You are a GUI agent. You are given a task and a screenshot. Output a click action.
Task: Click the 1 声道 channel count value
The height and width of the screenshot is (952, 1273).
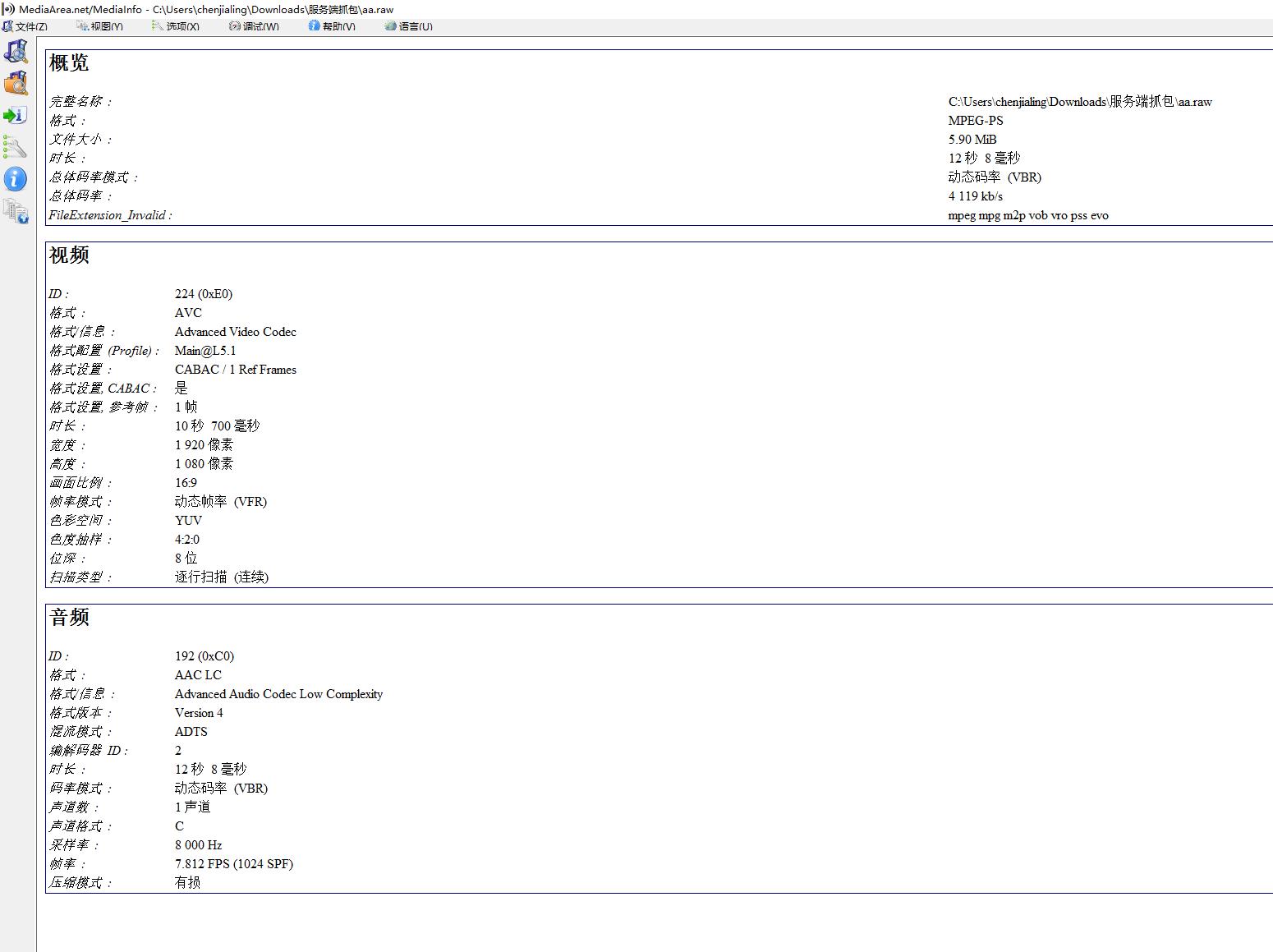click(x=192, y=807)
